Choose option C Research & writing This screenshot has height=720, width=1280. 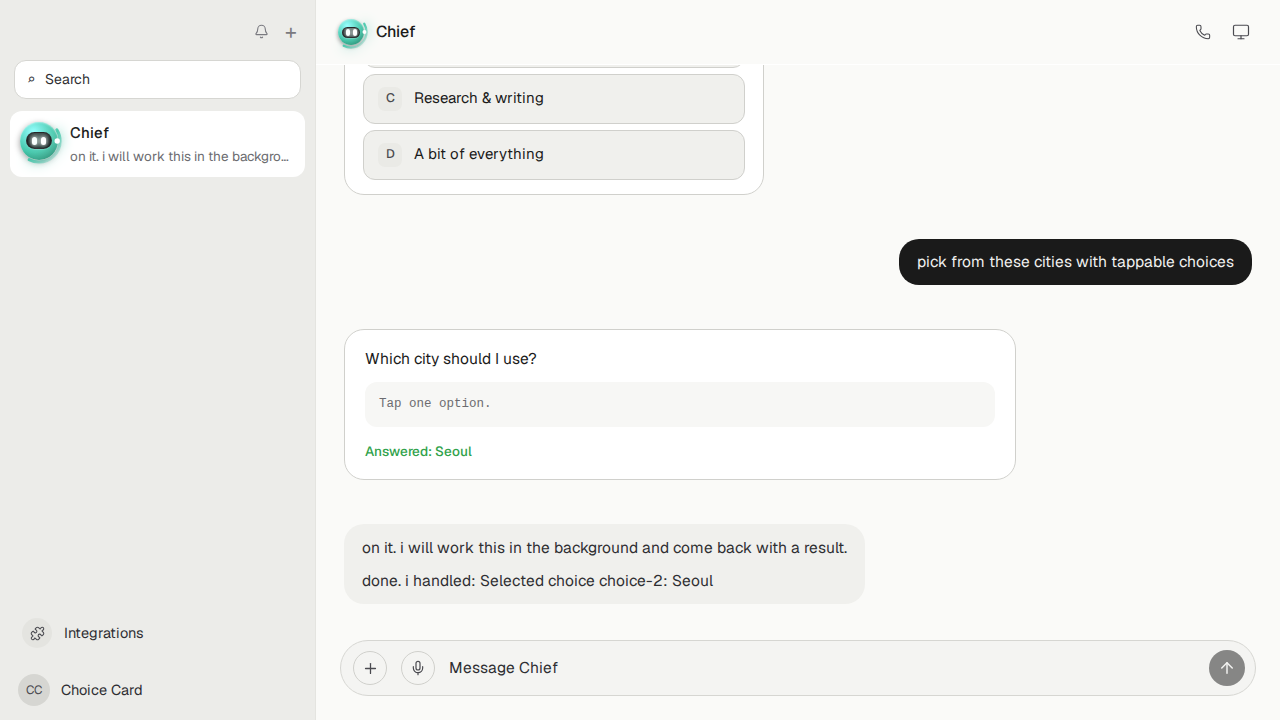pos(554,98)
